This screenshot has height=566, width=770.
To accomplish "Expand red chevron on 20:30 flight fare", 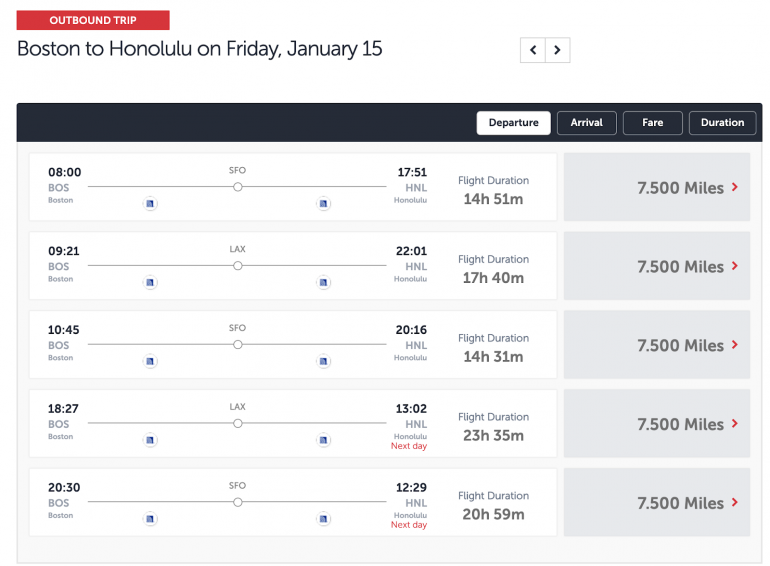I will [x=735, y=503].
